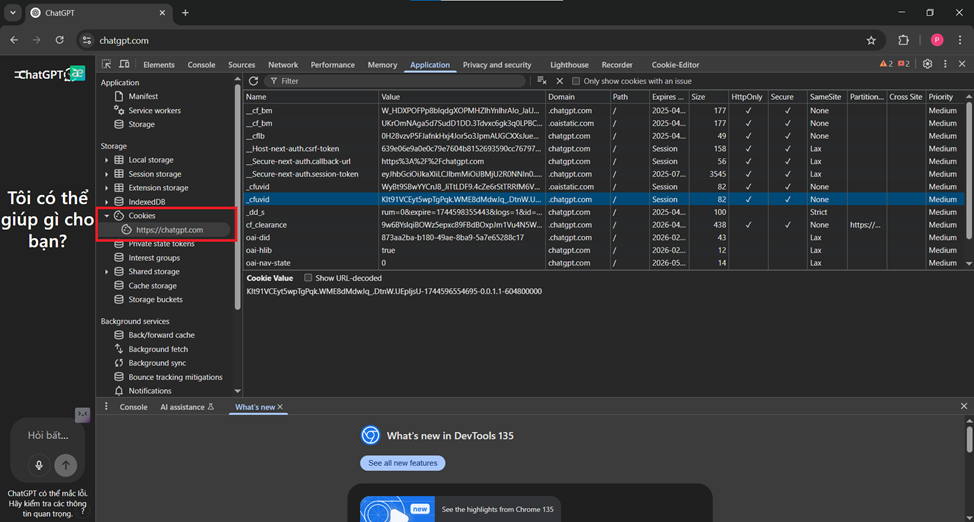This screenshot has width=974, height=522.
Task: Select the _dd_s cookie row
Action: point(604,212)
